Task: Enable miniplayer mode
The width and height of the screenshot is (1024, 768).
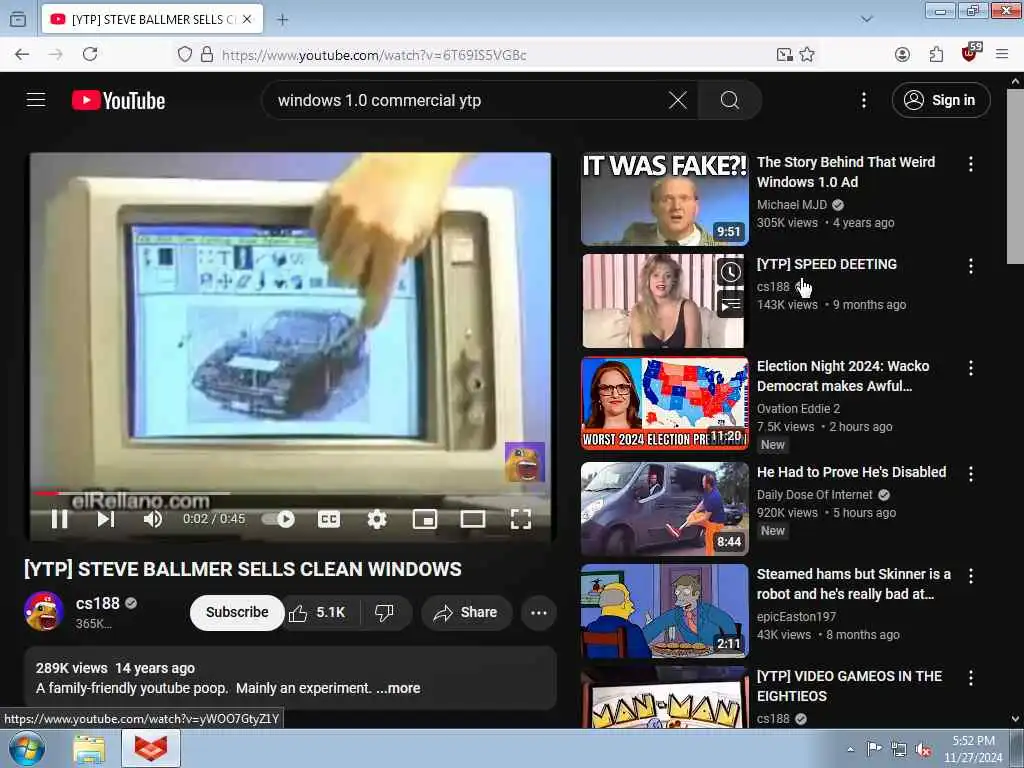Action: coord(424,519)
